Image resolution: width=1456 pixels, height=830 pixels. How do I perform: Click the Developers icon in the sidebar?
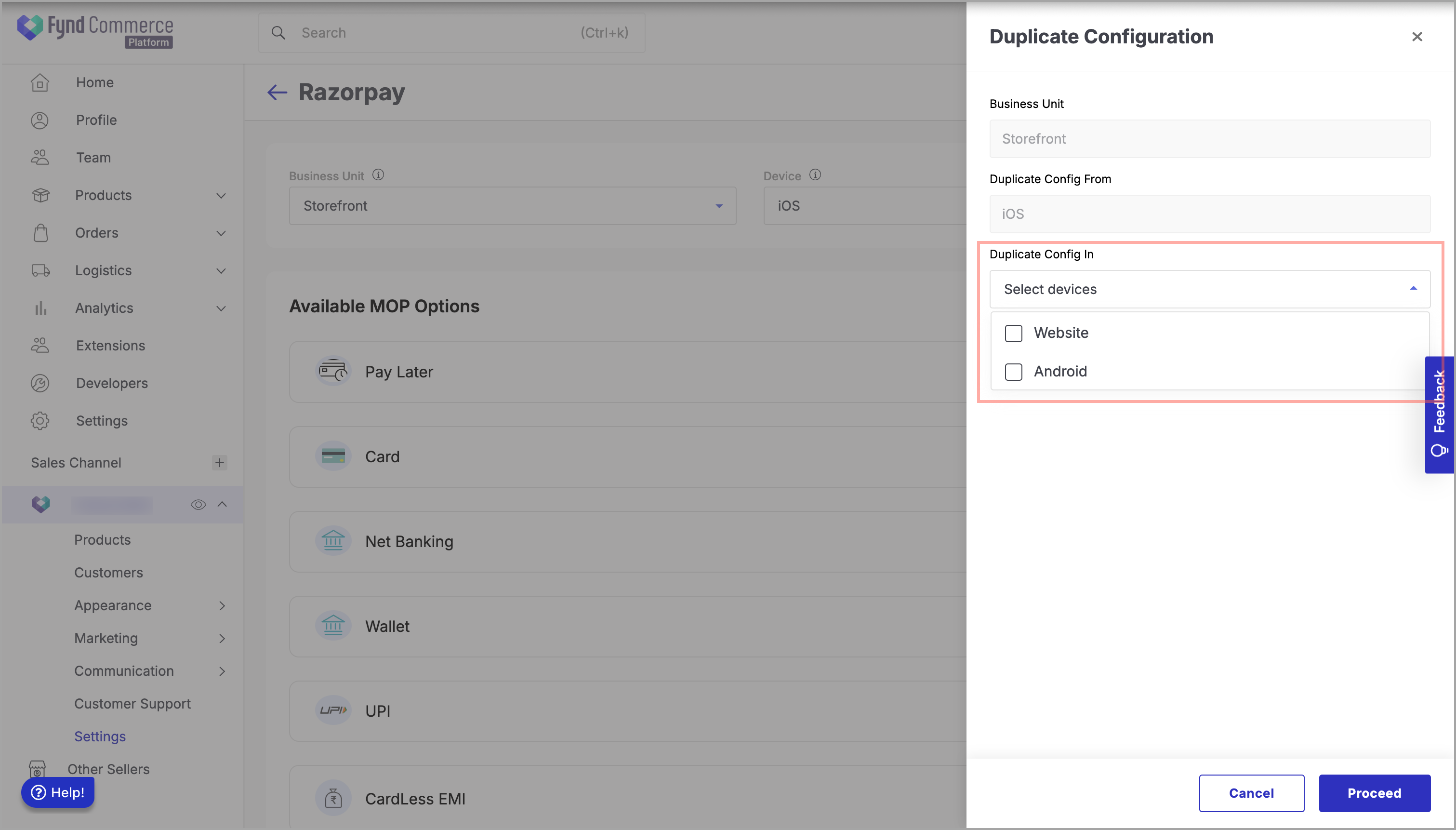[40, 383]
